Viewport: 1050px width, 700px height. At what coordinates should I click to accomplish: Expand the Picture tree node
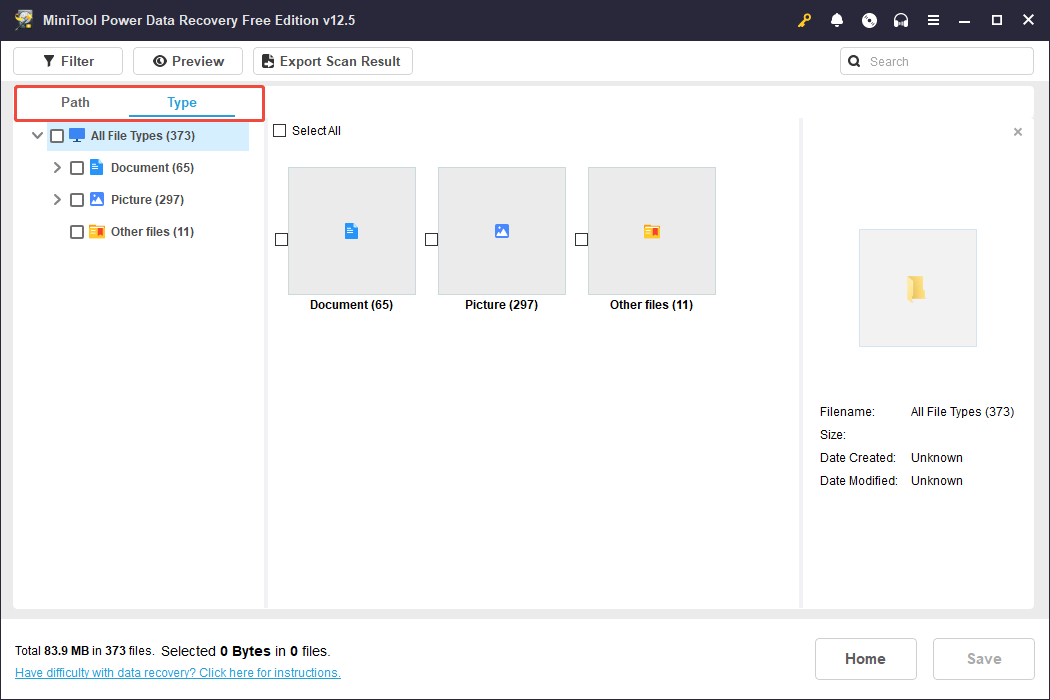57,200
